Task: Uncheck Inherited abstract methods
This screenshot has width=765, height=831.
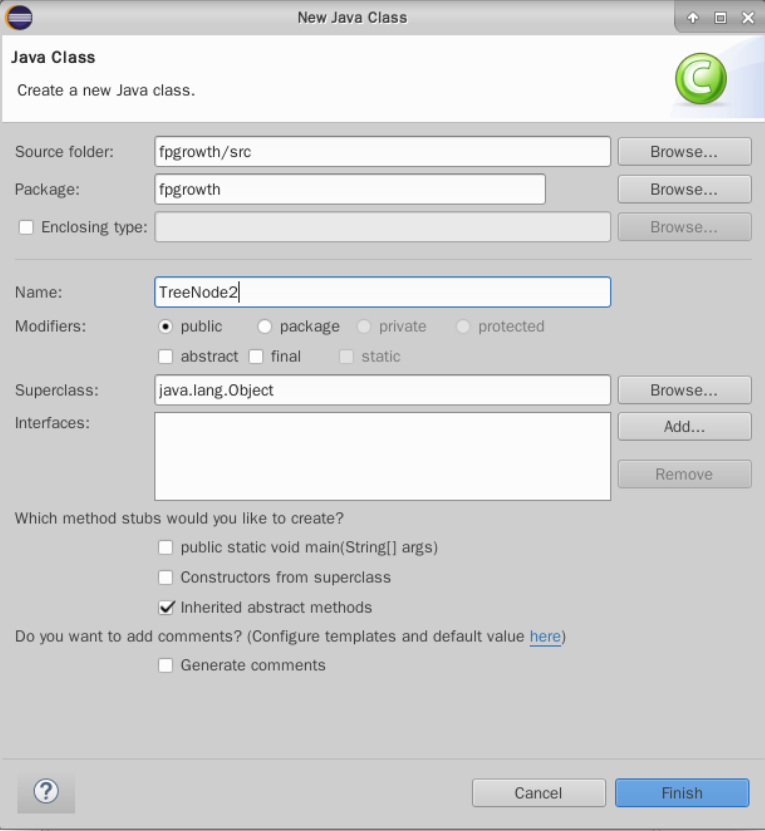Action: click(x=166, y=607)
